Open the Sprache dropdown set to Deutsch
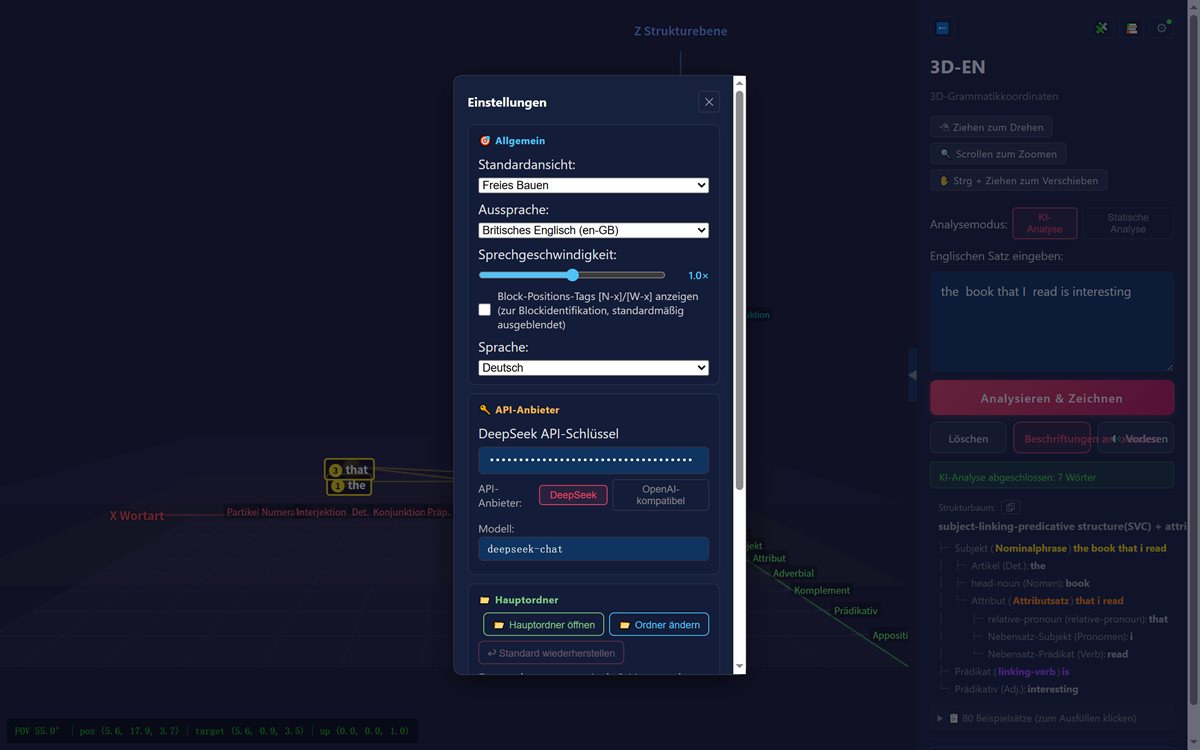 594,367
